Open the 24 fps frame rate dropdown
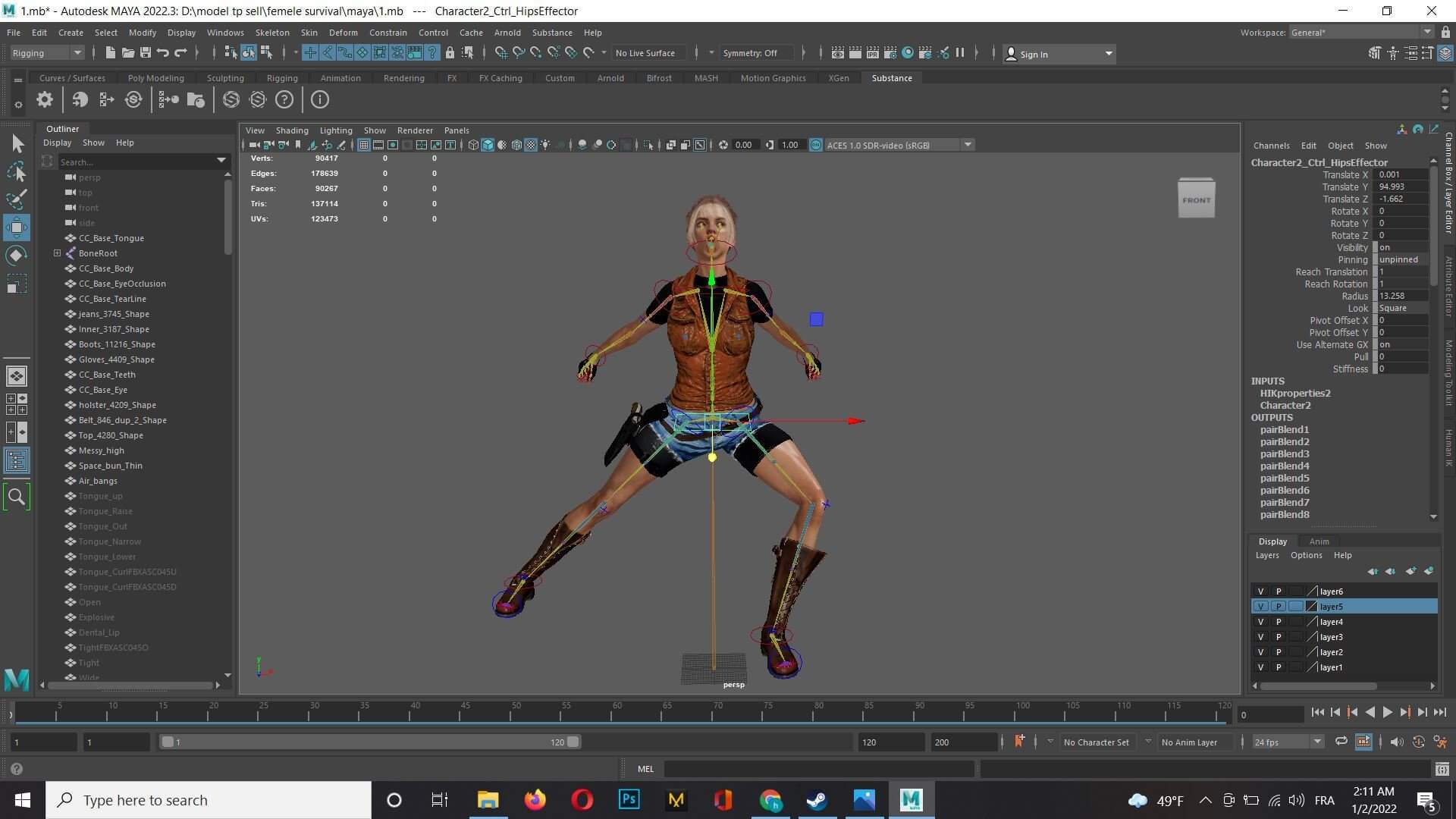The height and width of the screenshot is (819, 1456). tap(1287, 742)
